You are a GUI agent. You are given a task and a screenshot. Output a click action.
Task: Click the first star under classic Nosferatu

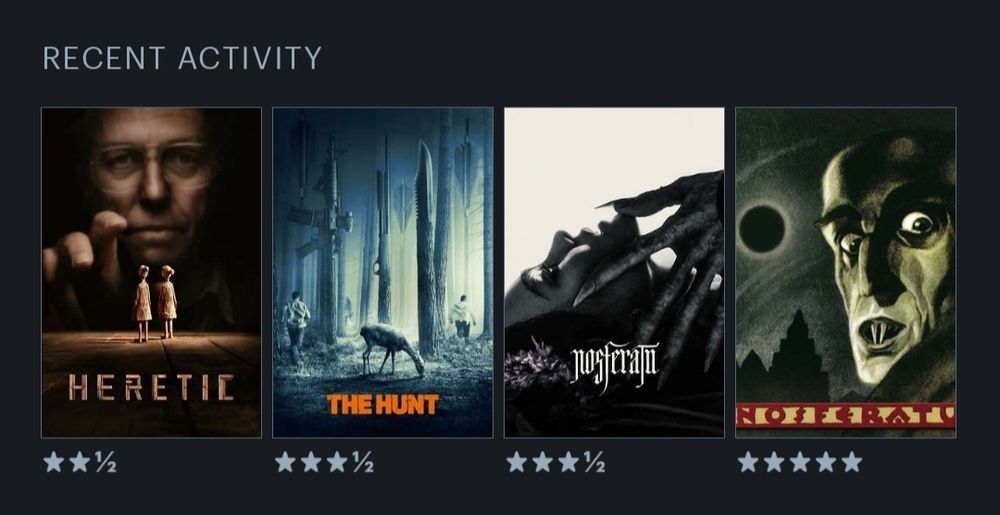748,462
